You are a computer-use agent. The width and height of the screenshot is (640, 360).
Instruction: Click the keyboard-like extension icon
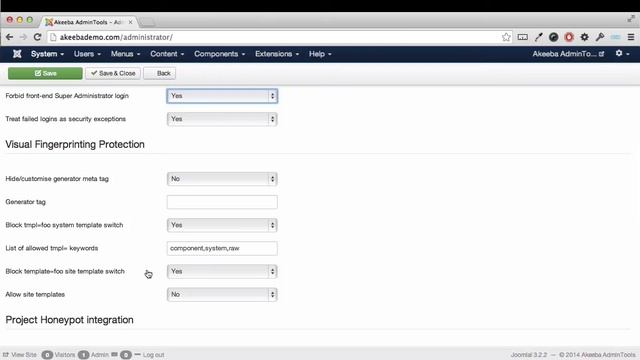(522, 37)
